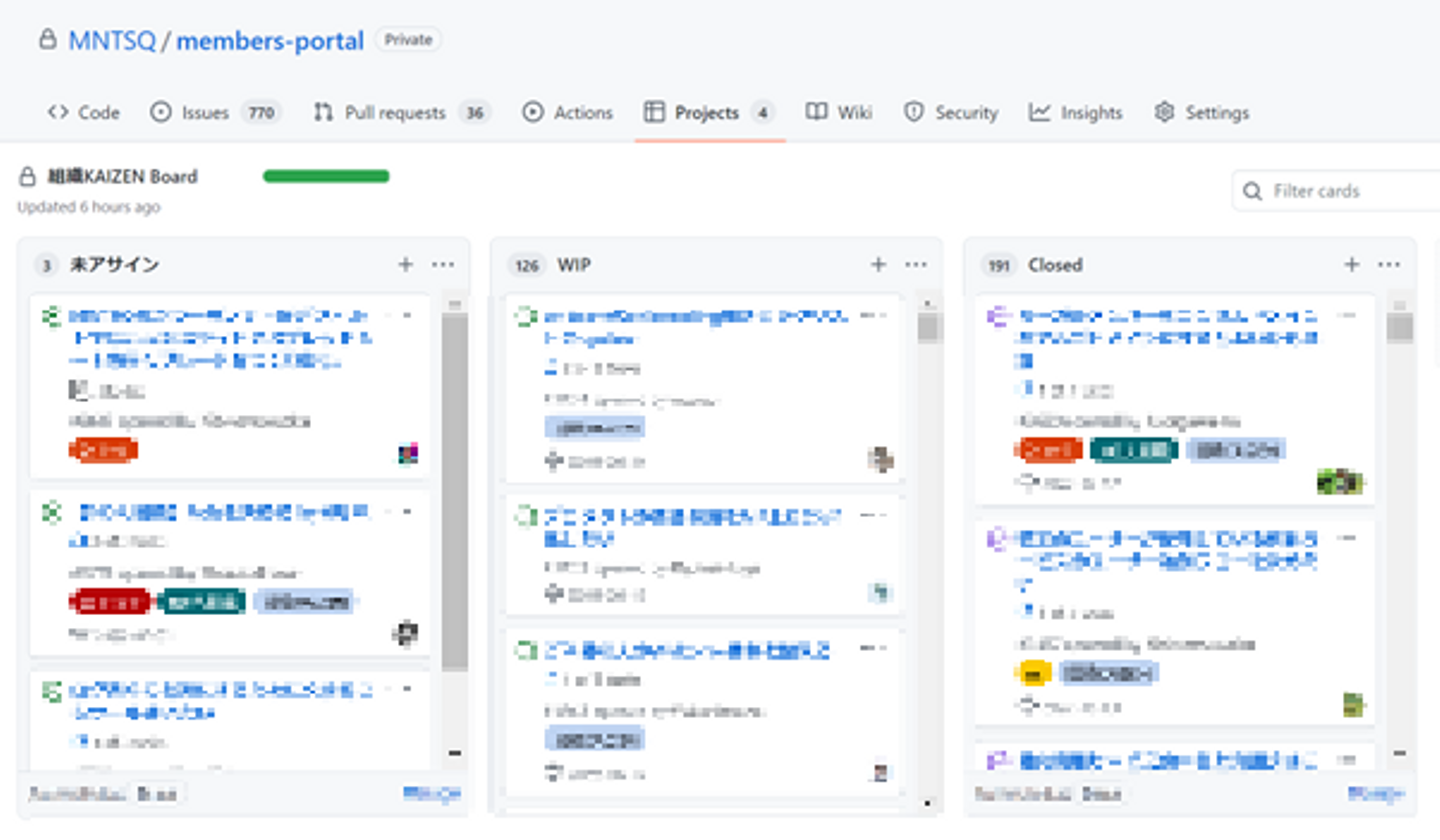Image resolution: width=1440 pixels, height=840 pixels.
Task: Click the Private badge
Action: (408, 40)
